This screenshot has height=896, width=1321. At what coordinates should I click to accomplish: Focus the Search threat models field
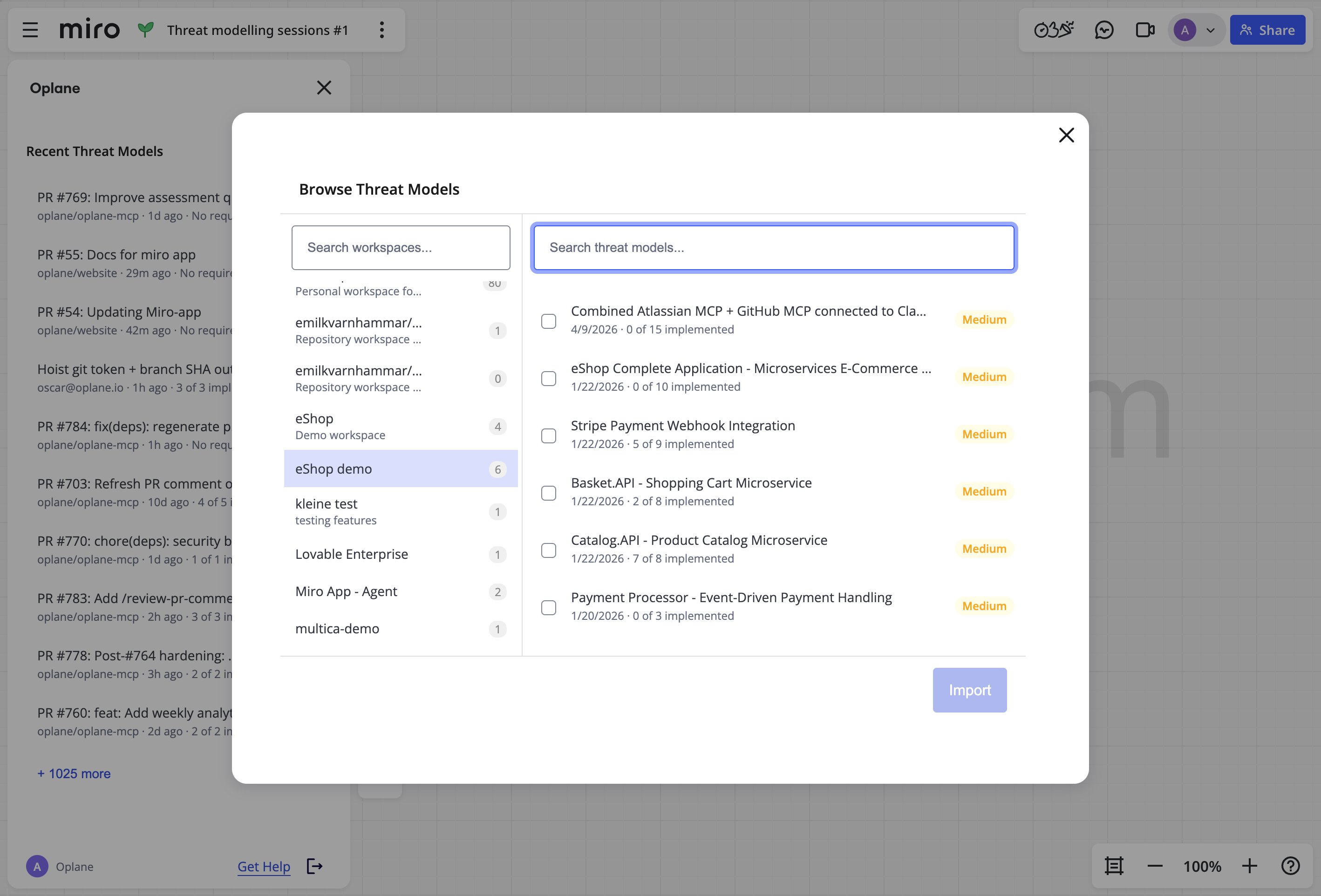click(774, 248)
